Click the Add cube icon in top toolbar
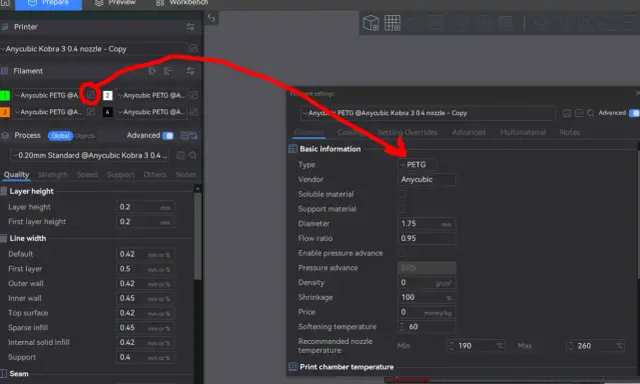640x384 pixels. (x=371, y=23)
